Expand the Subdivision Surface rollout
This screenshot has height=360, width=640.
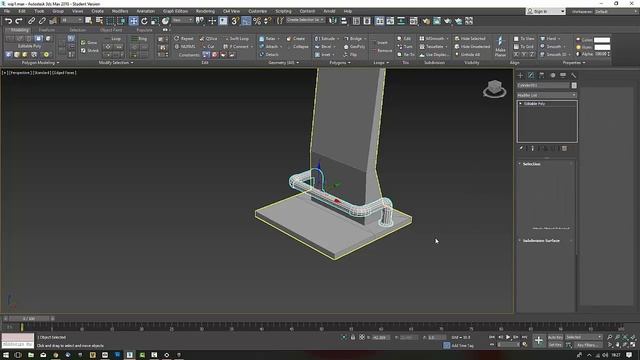[x=541, y=241]
